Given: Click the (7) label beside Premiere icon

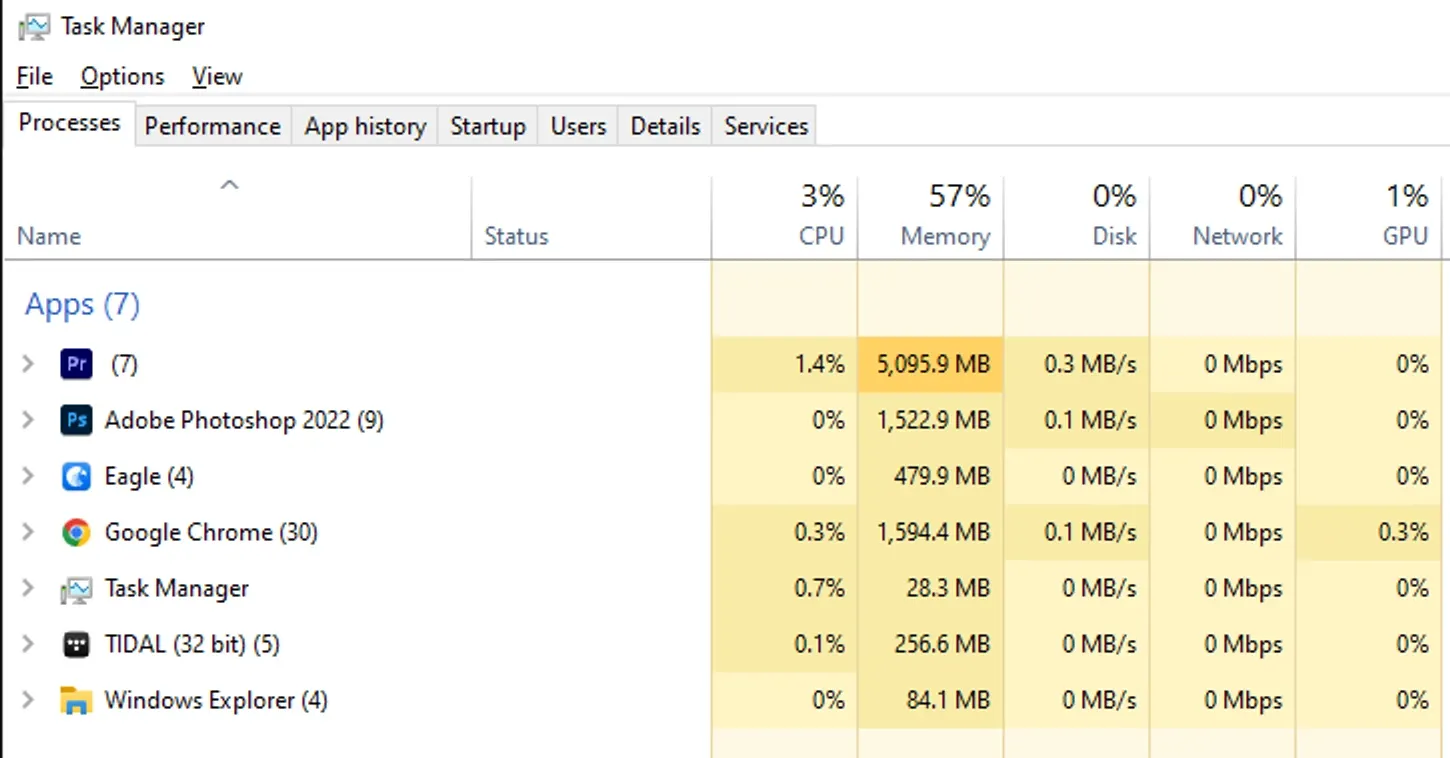Looking at the screenshot, I should click(124, 364).
